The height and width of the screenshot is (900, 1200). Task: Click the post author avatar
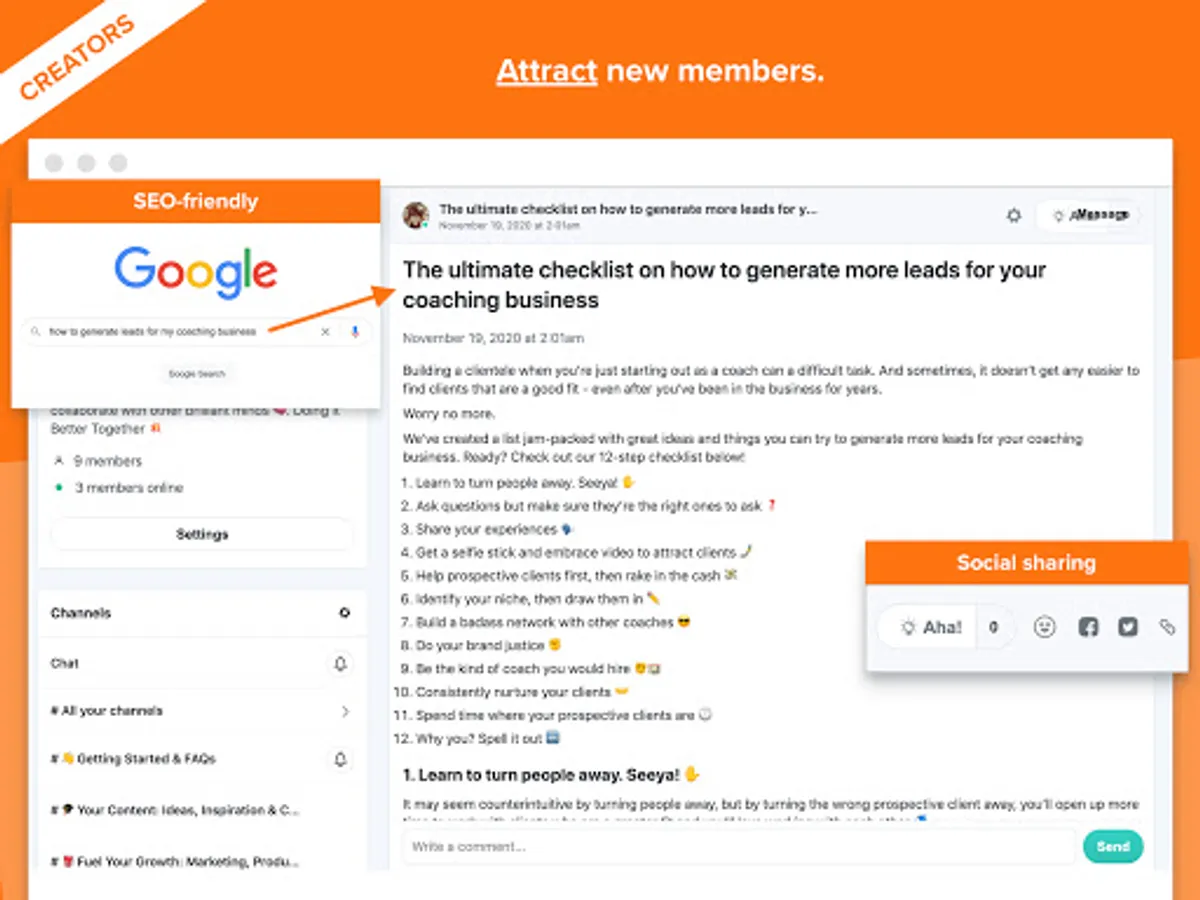(x=416, y=215)
